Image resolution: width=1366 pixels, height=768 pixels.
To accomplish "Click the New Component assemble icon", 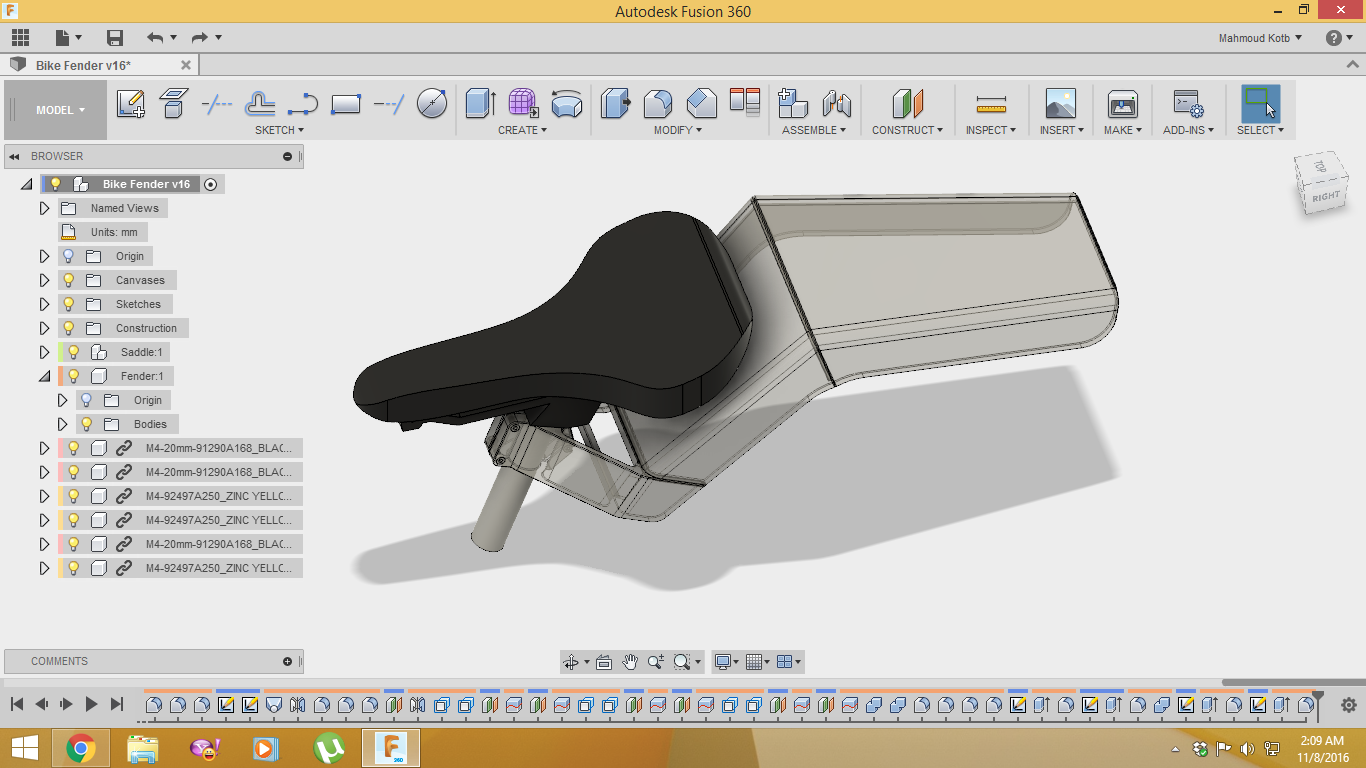I will [793, 103].
